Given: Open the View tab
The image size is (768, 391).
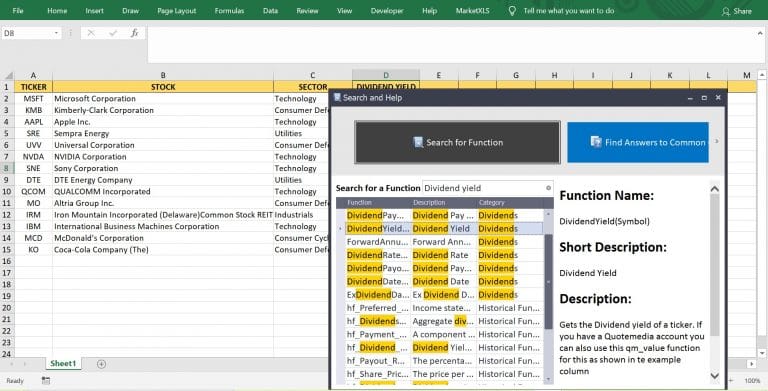Looking at the screenshot, I should 344,11.
